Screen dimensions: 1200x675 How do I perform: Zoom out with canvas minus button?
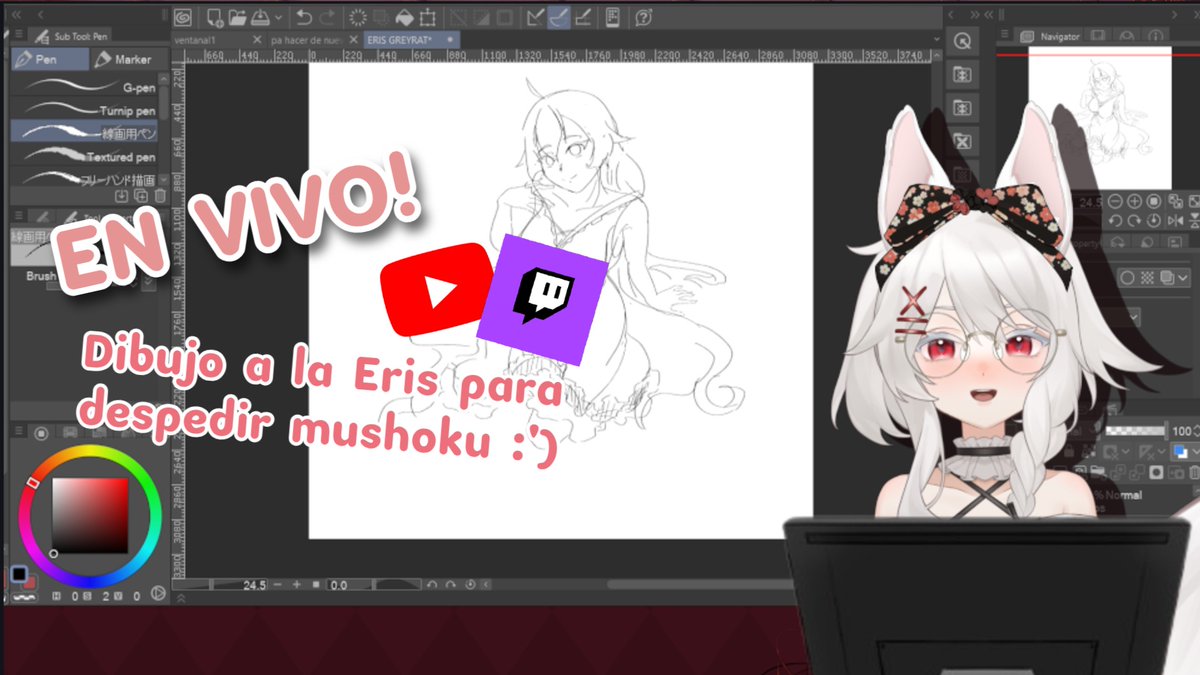(278, 585)
